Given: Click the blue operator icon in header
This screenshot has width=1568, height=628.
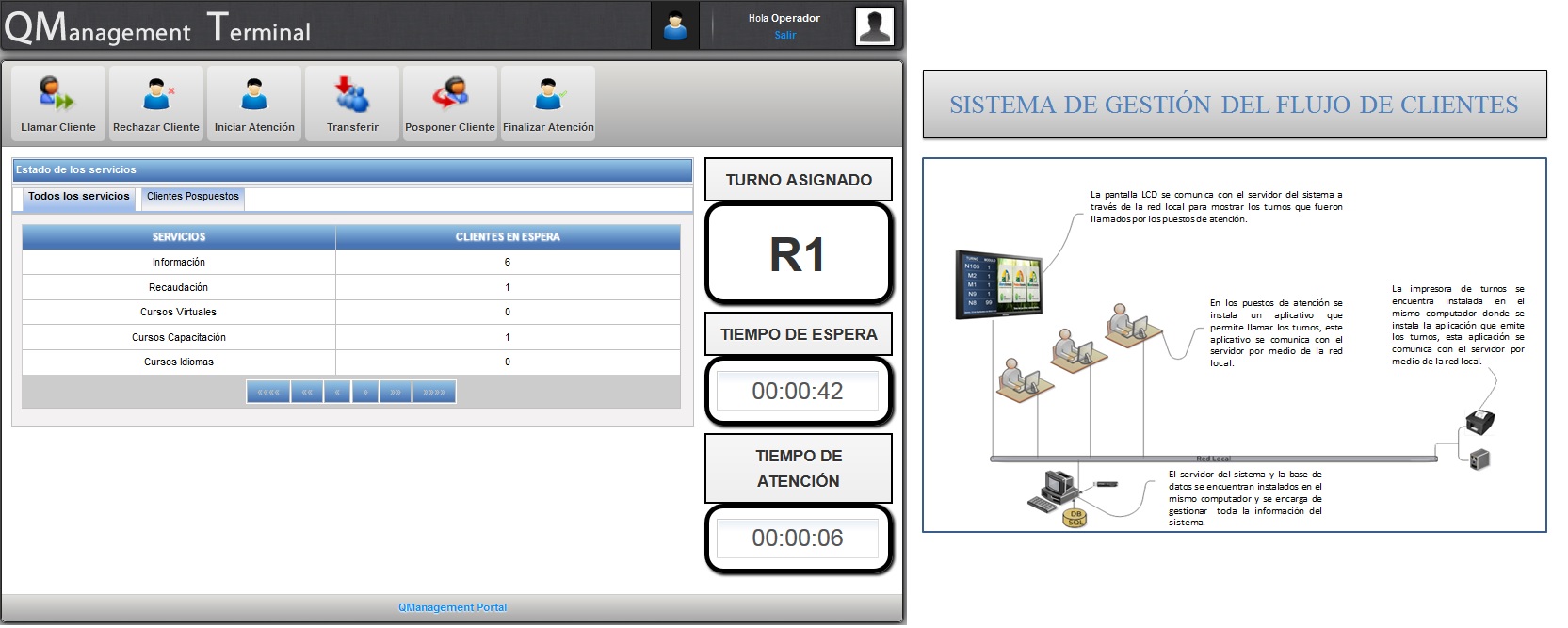Looking at the screenshot, I should pyautogui.click(x=675, y=25).
